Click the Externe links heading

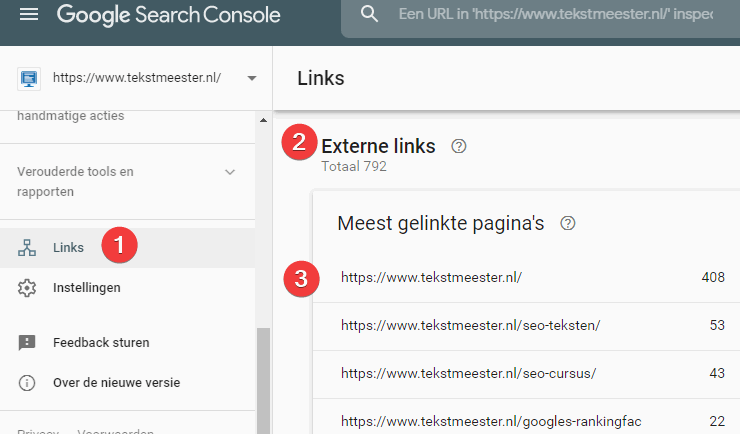click(x=378, y=146)
